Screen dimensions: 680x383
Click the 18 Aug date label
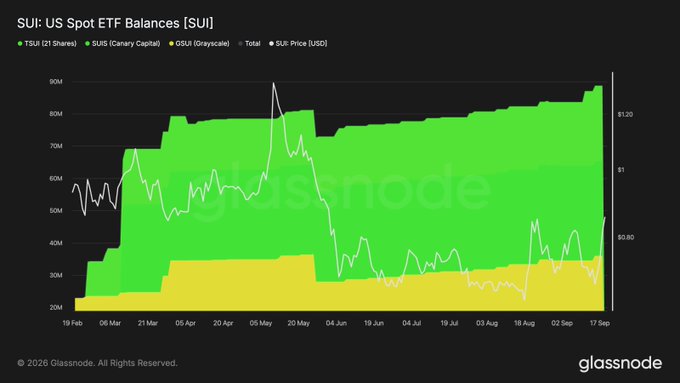(x=524, y=323)
